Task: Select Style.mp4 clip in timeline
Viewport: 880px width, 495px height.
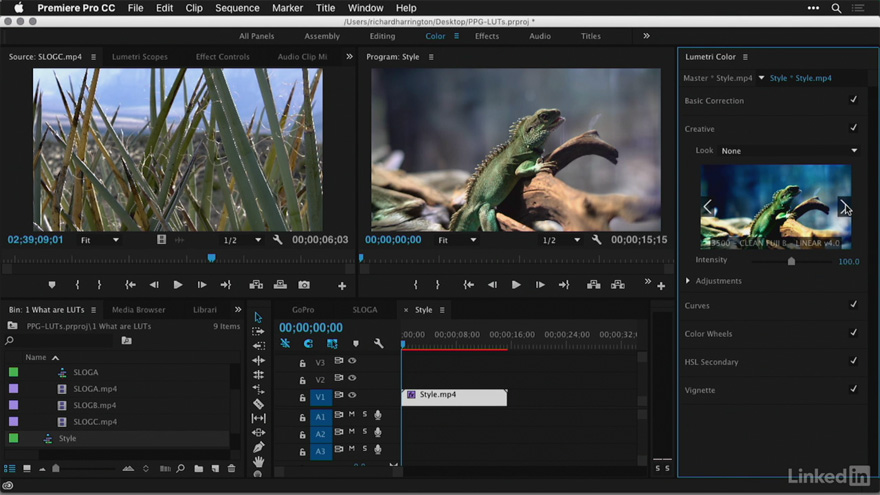Action: tap(454, 397)
